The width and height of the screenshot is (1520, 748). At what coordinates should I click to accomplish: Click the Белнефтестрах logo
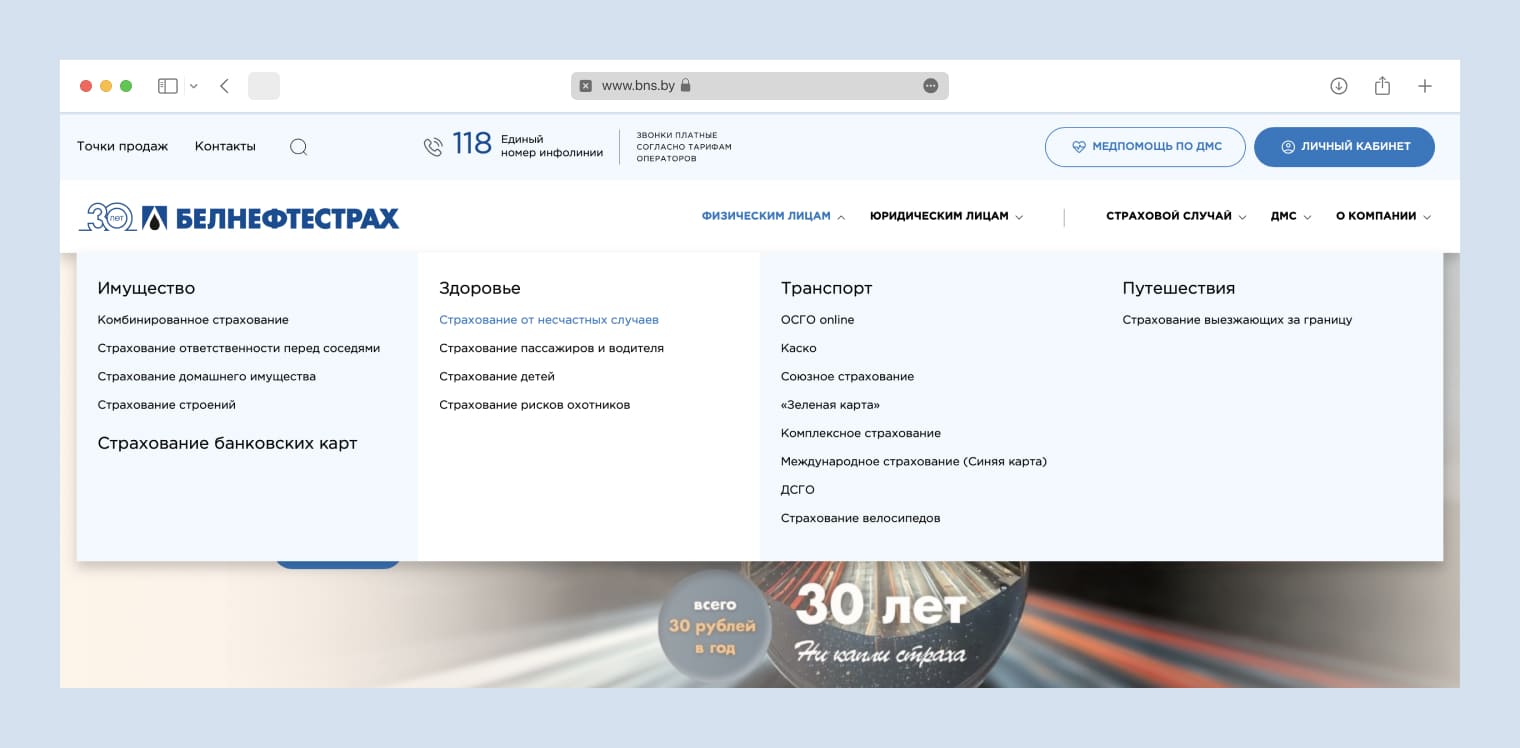pyautogui.click(x=239, y=217)
